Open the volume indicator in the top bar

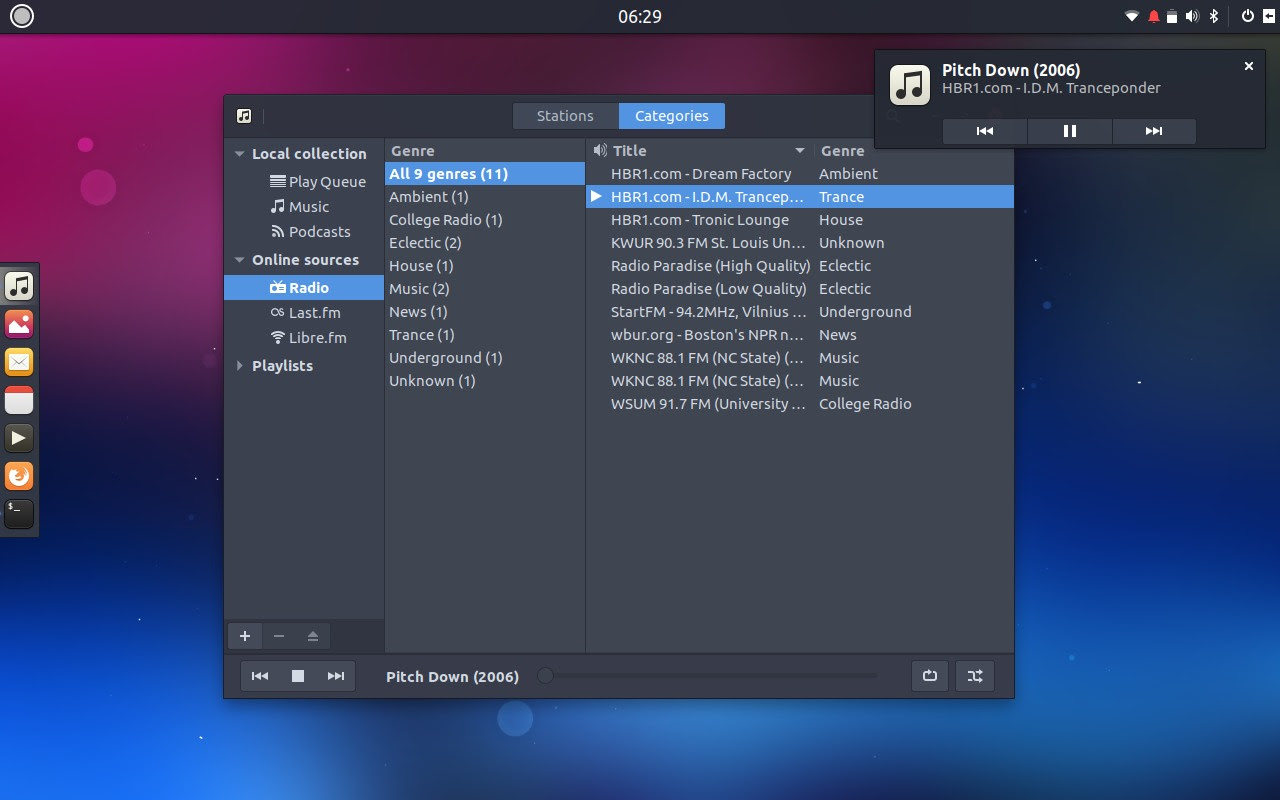(x=1192, y=16)
